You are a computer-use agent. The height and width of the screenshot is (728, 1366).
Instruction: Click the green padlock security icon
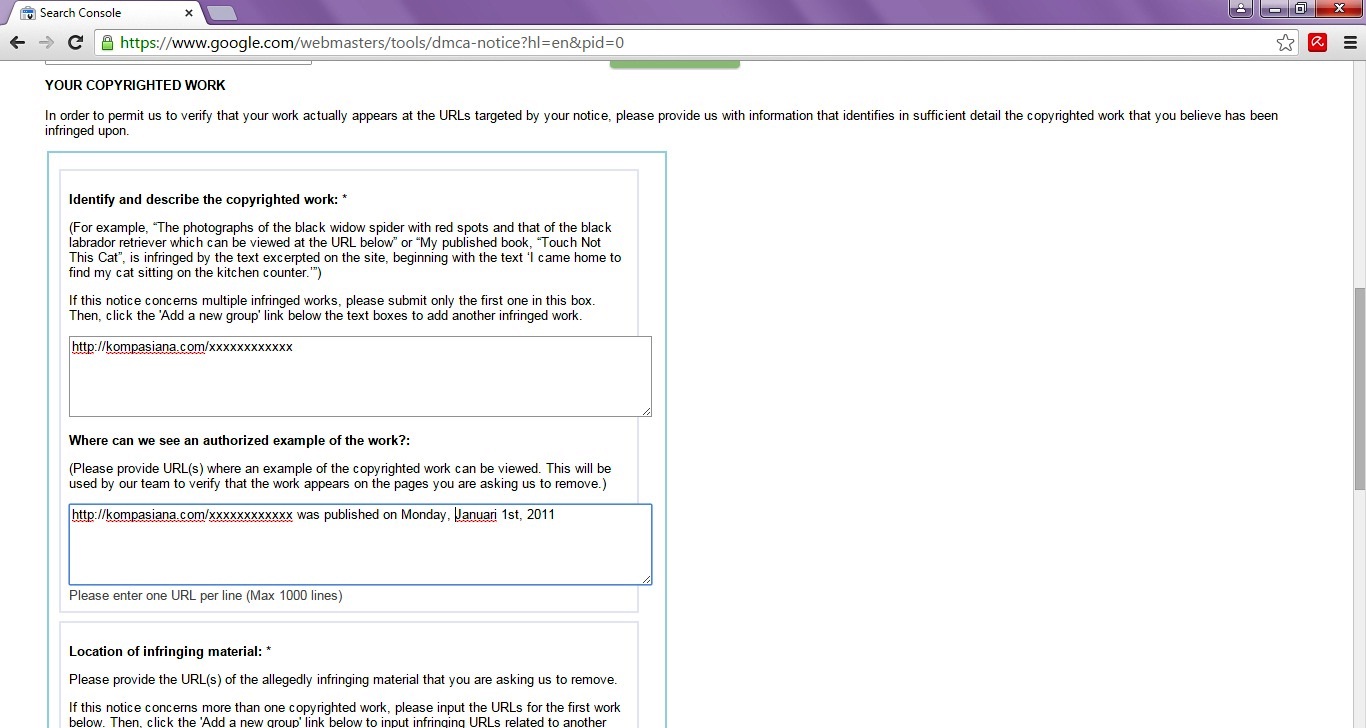(107, 42)
